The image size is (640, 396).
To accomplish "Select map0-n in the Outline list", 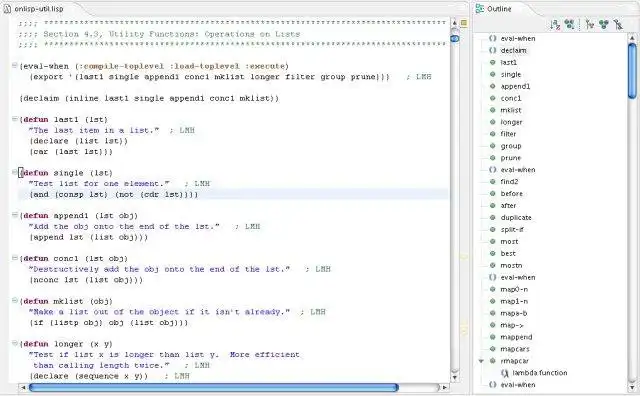I will pyautogui.click(x=514, y=289).
